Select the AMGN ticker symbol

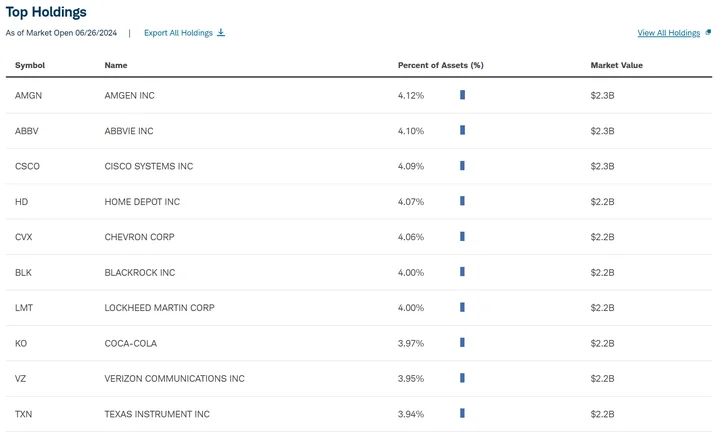pyautogui.click(x=29, y=96)
